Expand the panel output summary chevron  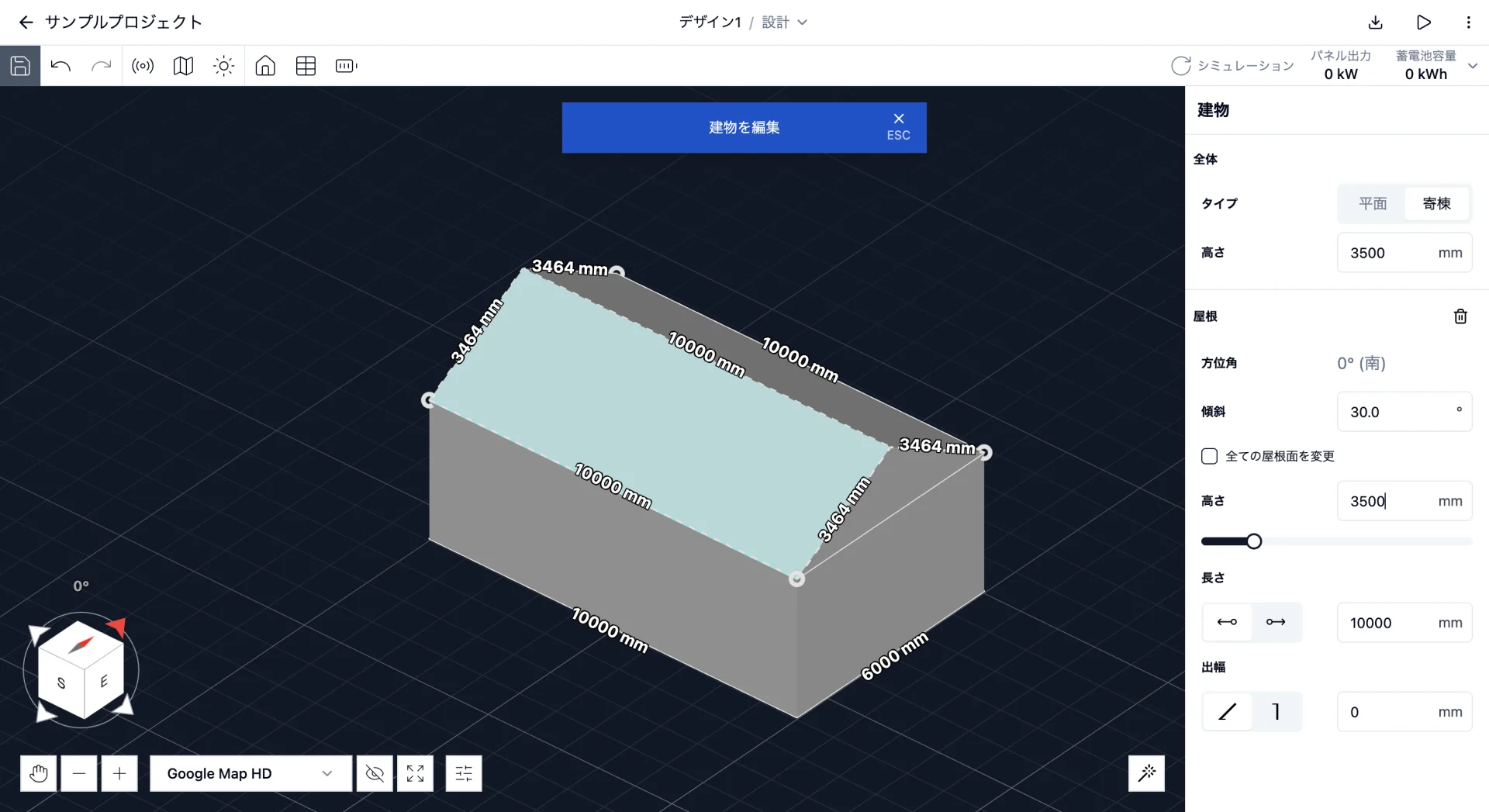(1473, 66)
